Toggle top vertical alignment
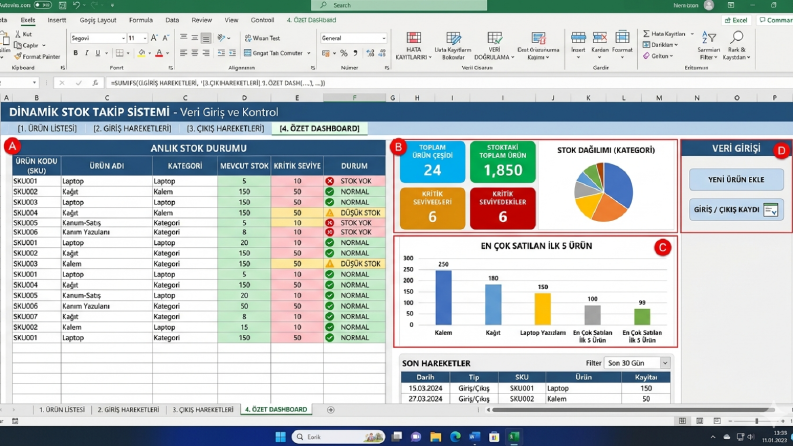 pos(184,38)
